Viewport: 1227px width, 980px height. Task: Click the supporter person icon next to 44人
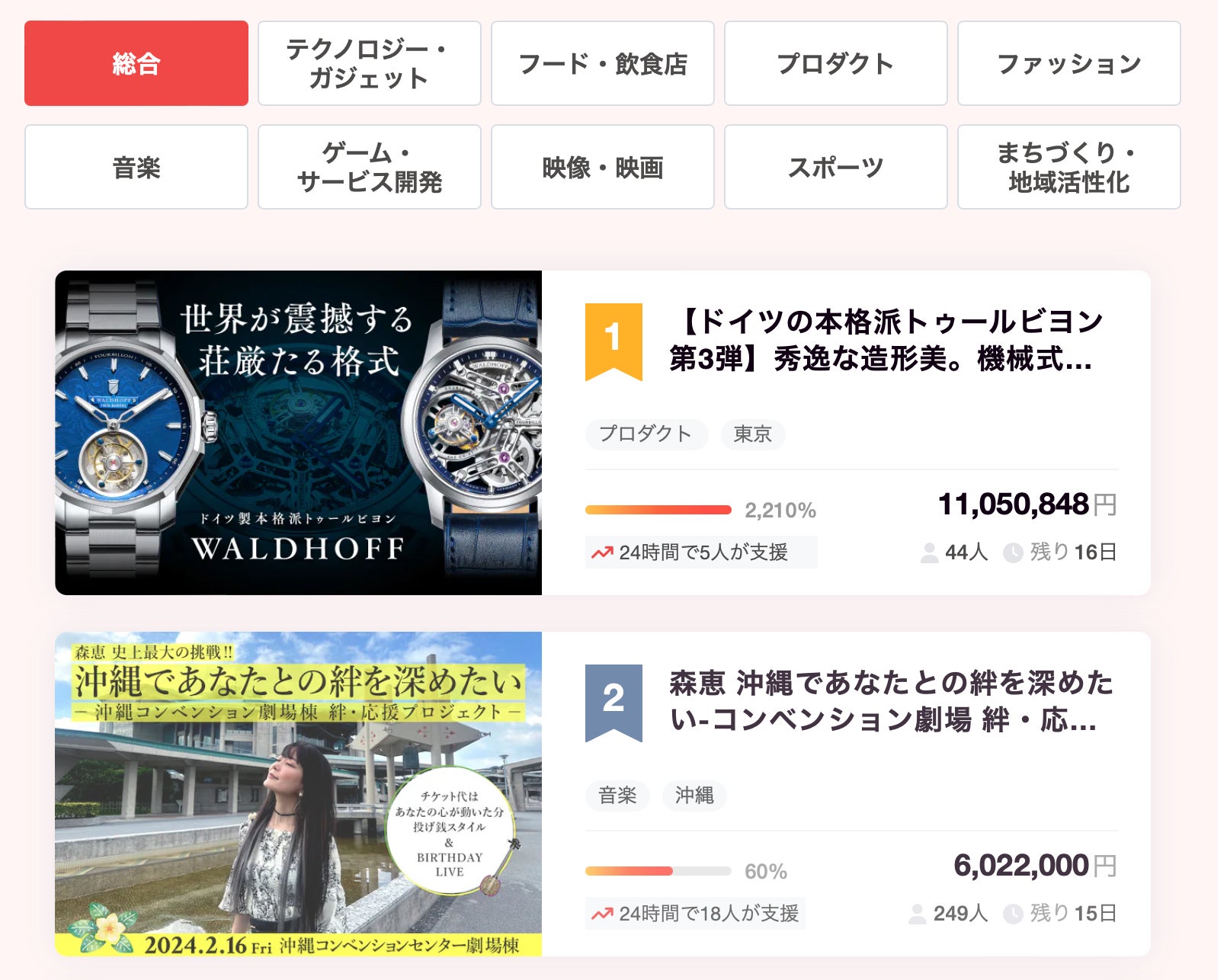929,552
